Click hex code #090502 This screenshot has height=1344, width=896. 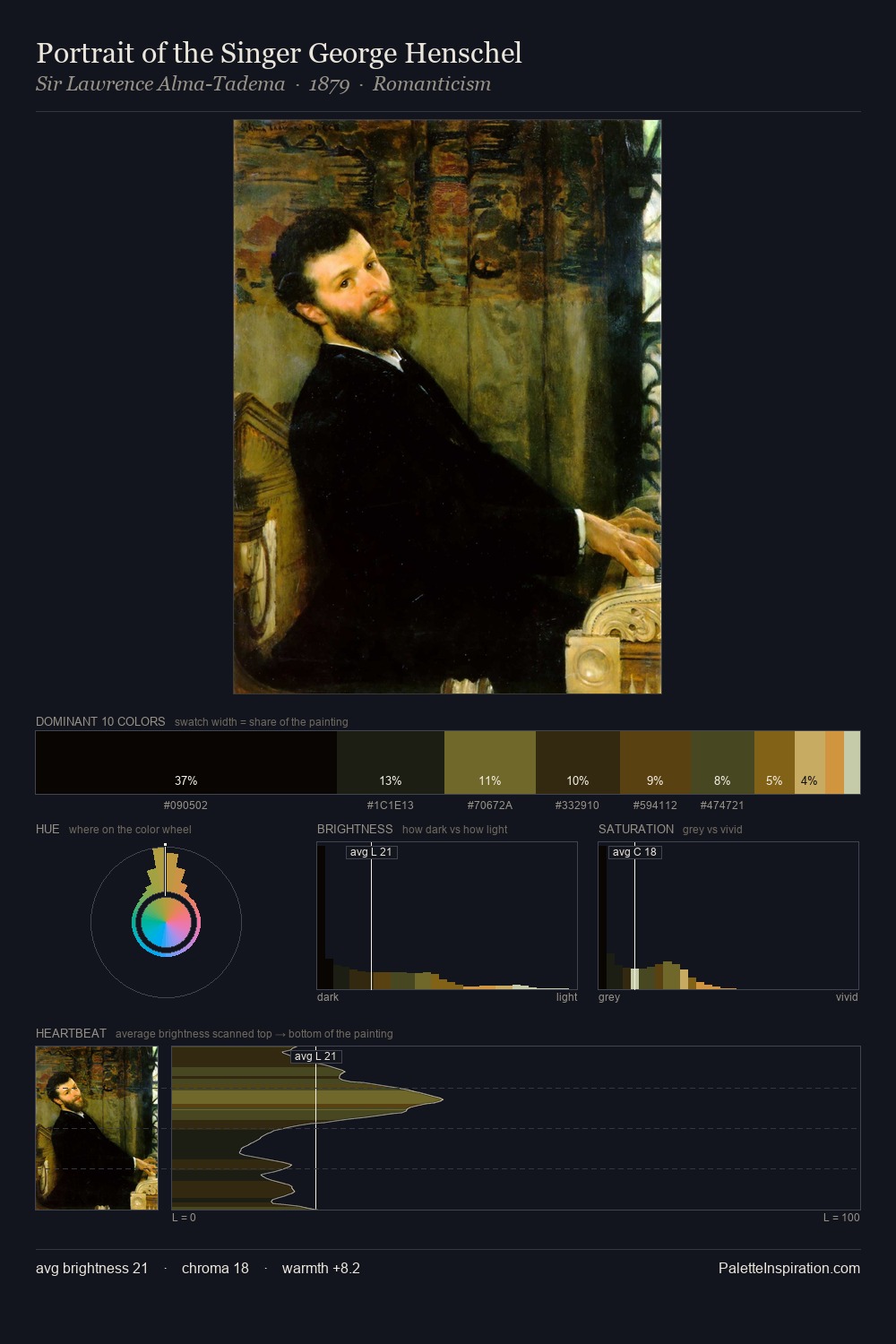(x=185, y=806)
